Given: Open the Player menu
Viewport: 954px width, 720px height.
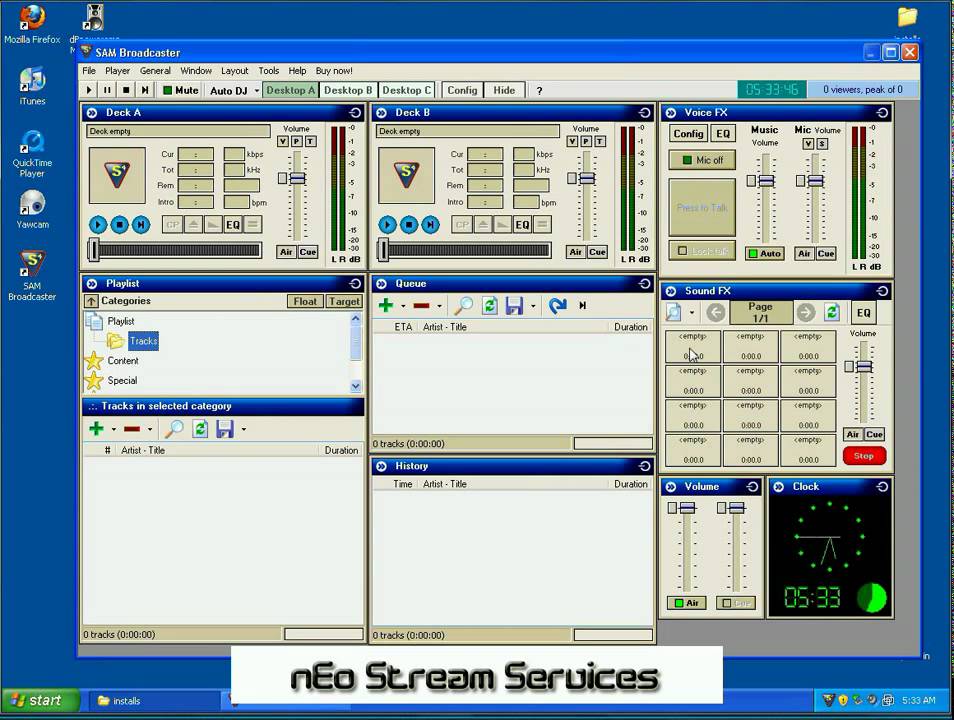Looking at the screenshot, I should (117, 71).
